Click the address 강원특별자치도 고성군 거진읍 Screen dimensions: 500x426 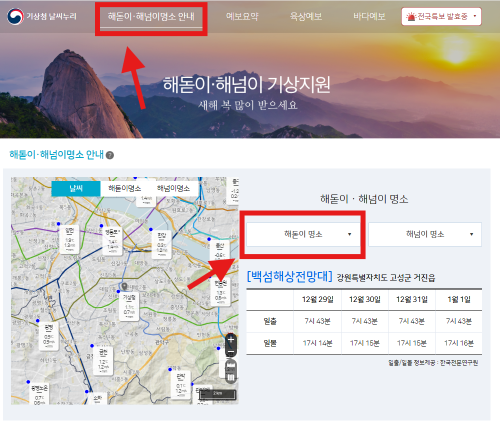(386, 278)
